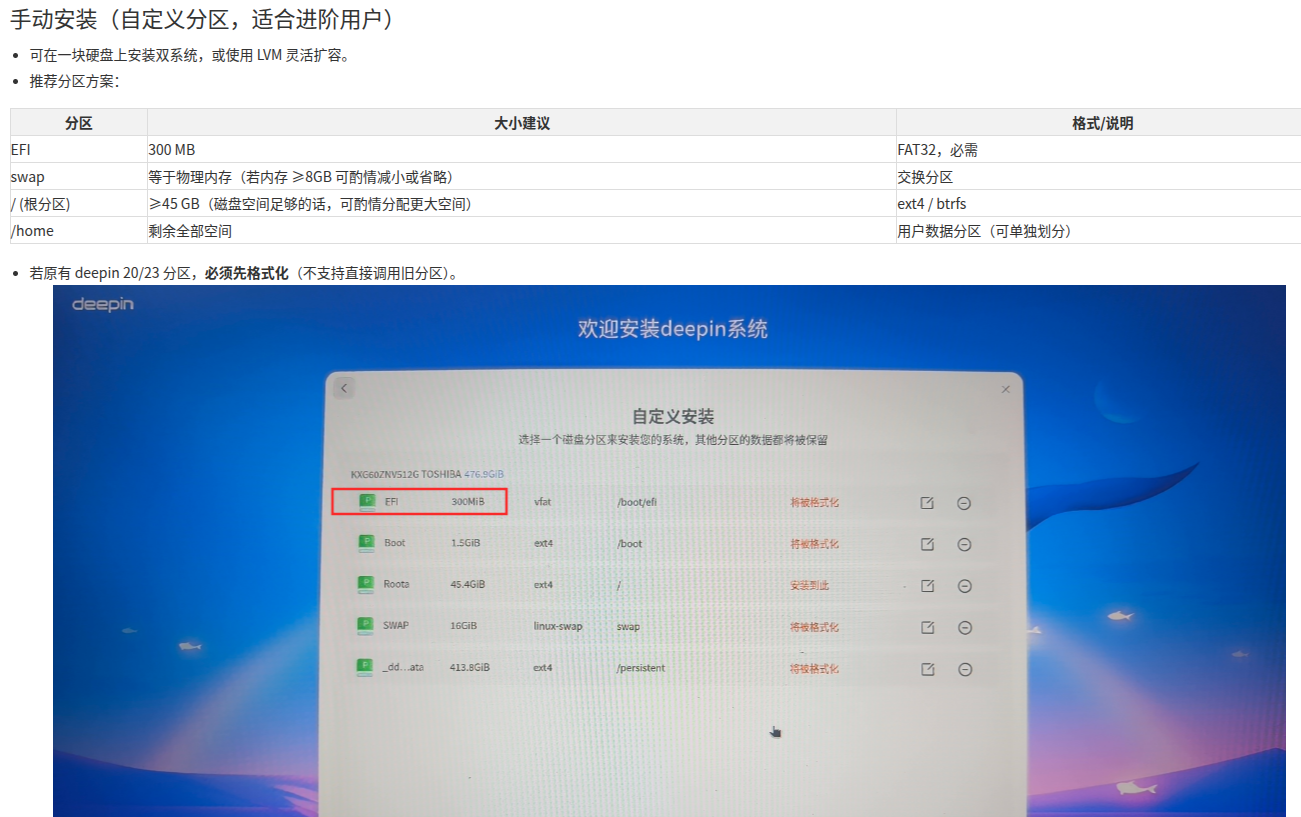Delete the SWAP partition via its minus icon
The image size is (1301, 817).
pos(964,628)
